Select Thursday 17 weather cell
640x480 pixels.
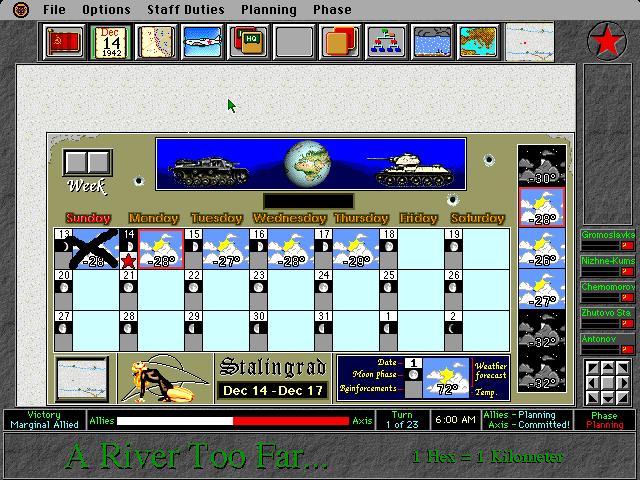[x=356, y=249]
